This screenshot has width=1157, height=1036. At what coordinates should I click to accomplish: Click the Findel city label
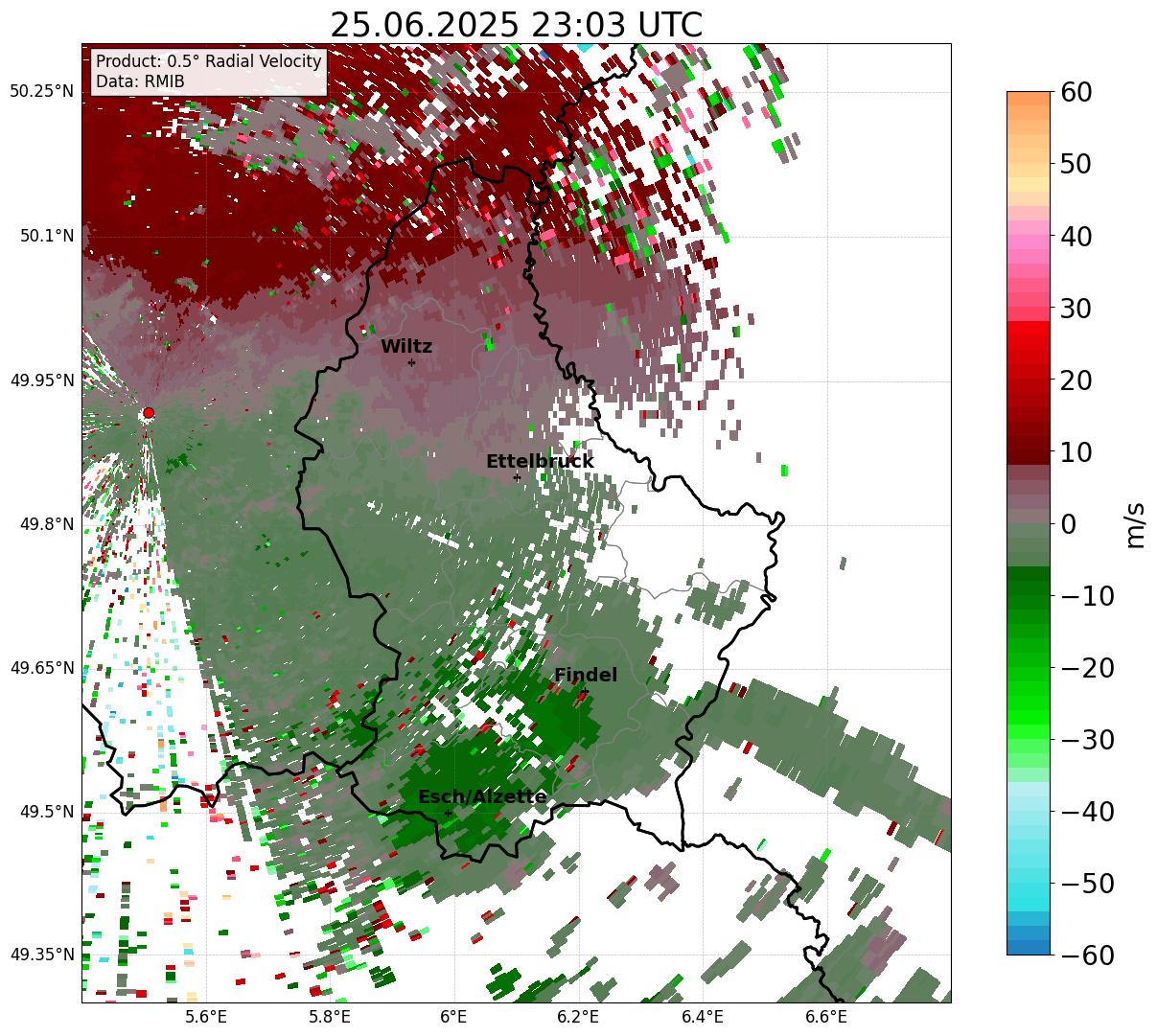[586, 676]
